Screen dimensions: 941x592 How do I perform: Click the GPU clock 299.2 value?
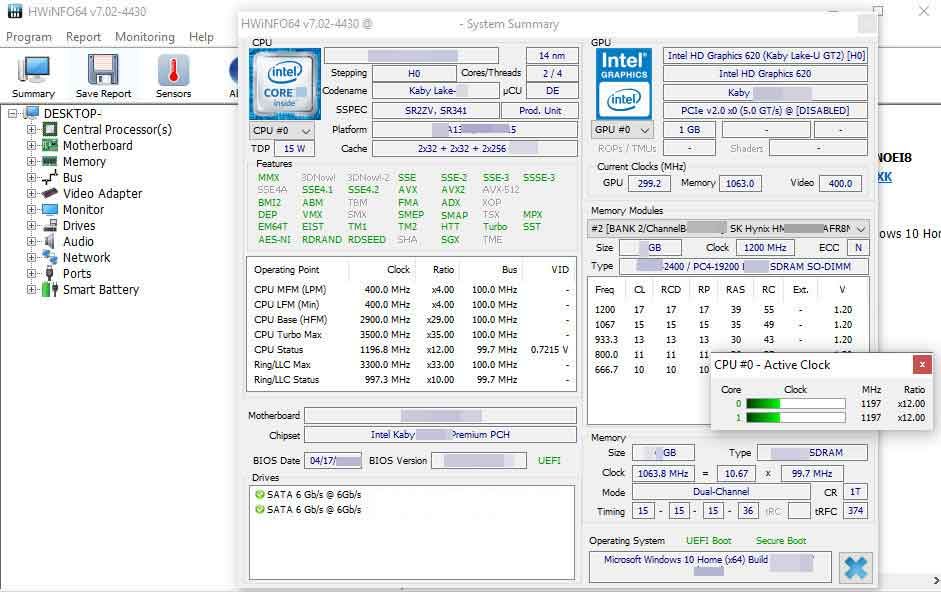(649, 183)
